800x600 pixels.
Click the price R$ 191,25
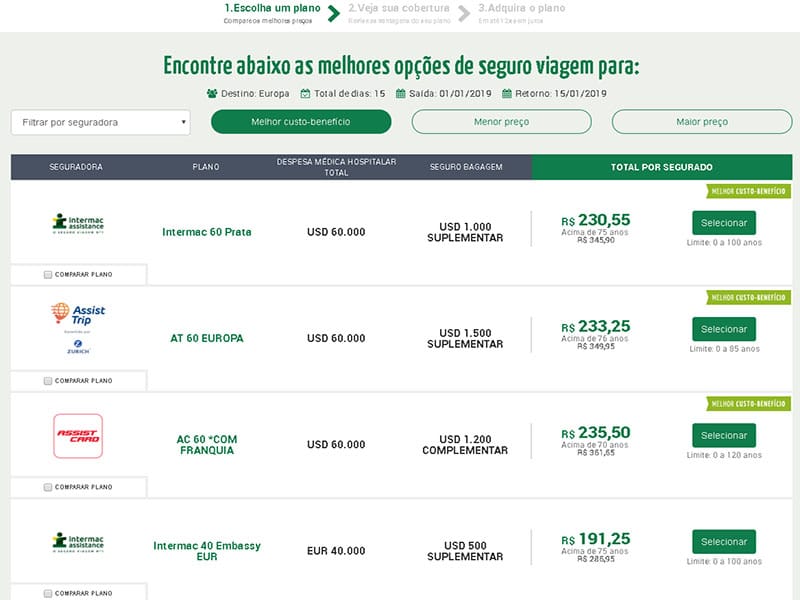tap(595, 539)
